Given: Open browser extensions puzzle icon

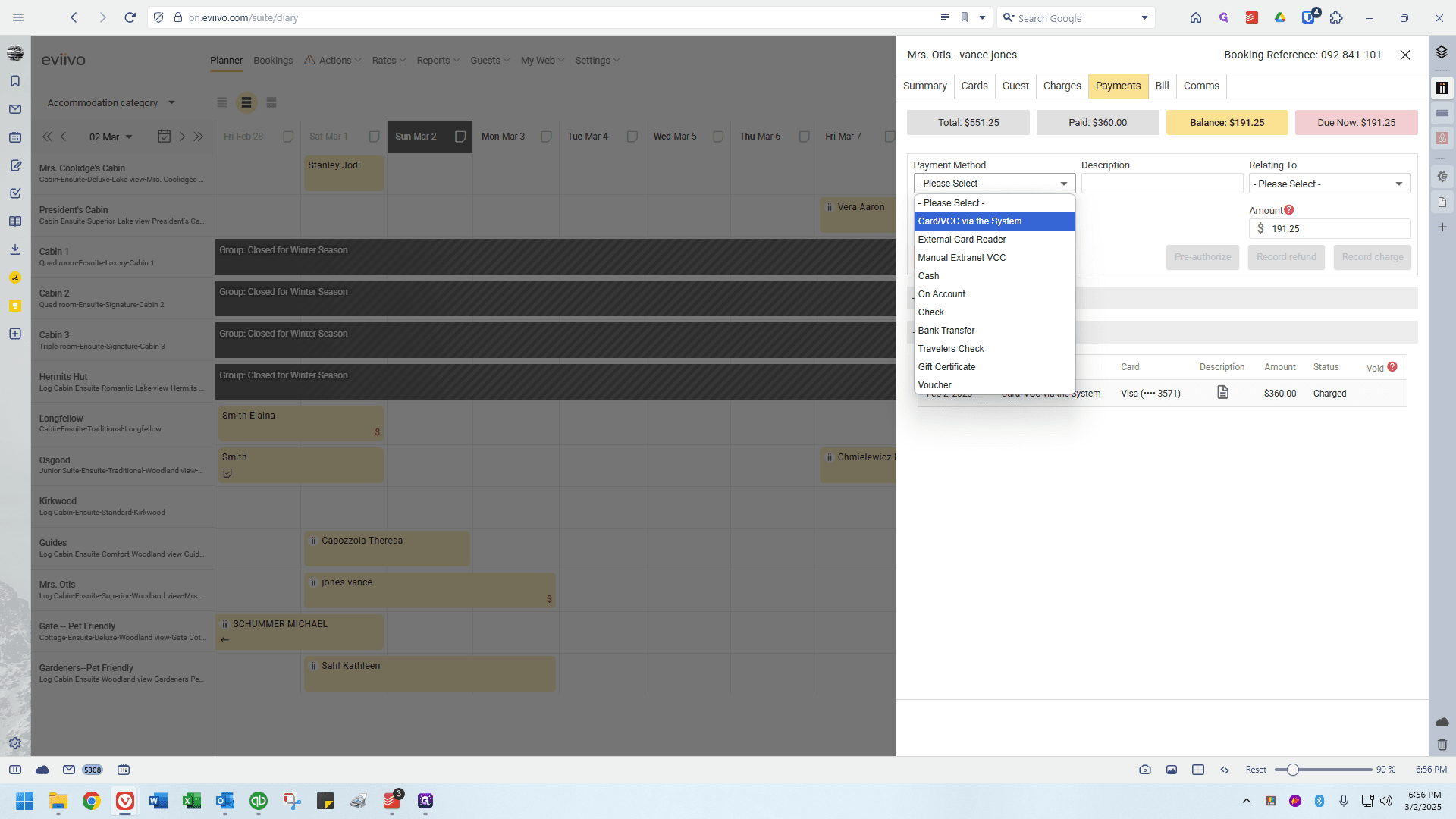Looking at the screenshot, I should [1336, 17].
